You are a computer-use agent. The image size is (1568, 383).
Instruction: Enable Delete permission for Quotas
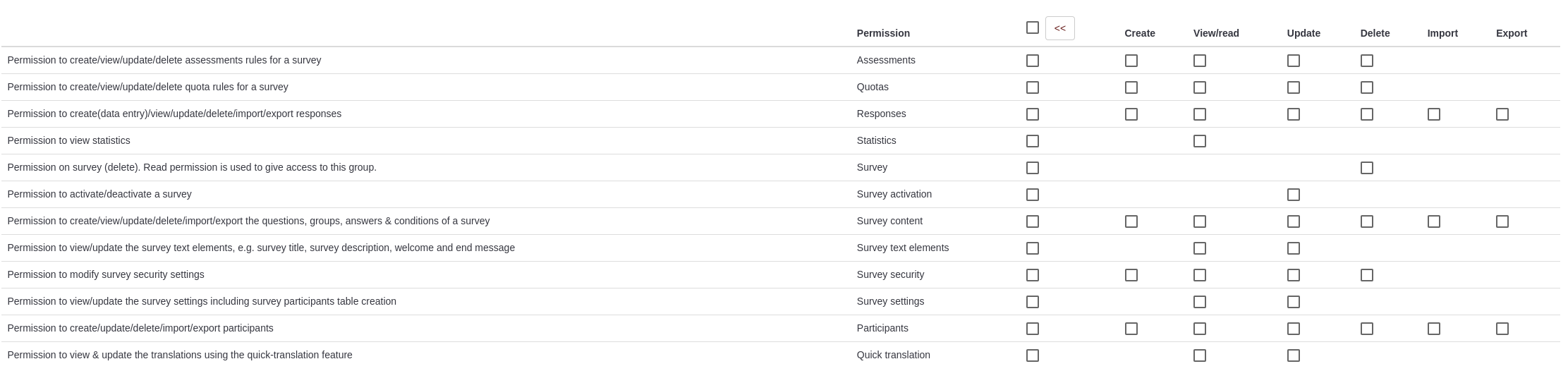[x=1366, y=87]
